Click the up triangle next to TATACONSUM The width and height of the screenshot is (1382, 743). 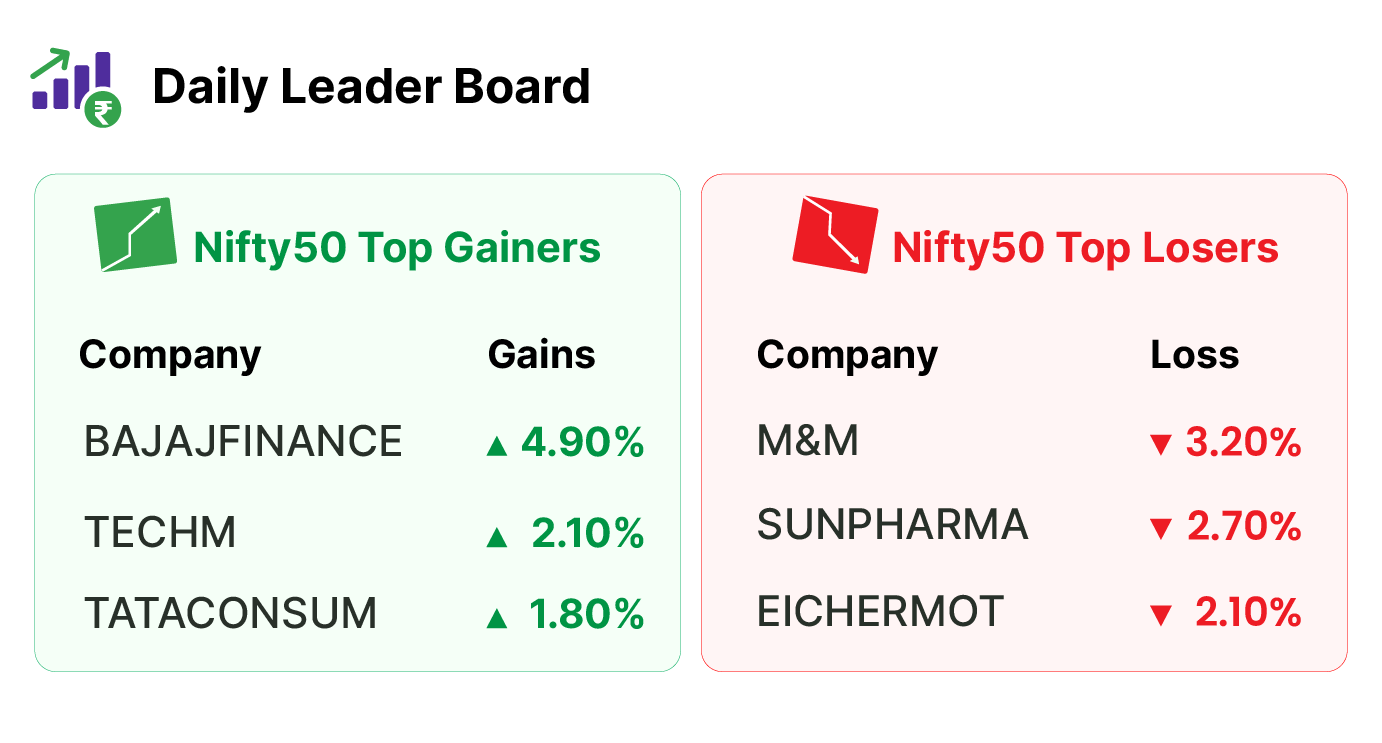pyautogui.click(x=496, y=618)
